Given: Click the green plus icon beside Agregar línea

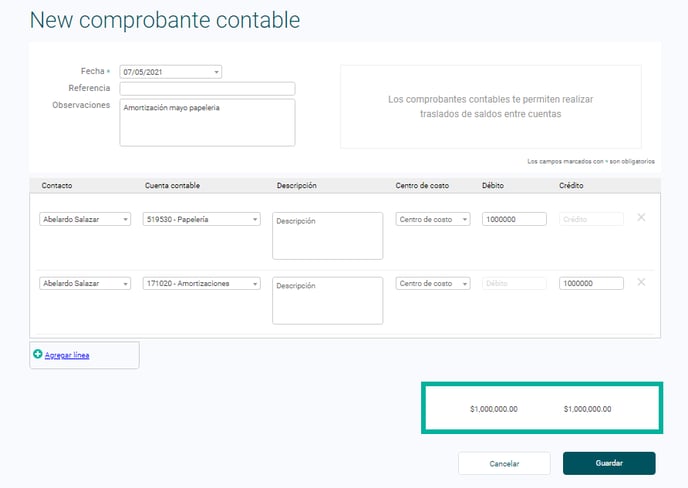Looking at the screenshot, I should pos(38,354).
